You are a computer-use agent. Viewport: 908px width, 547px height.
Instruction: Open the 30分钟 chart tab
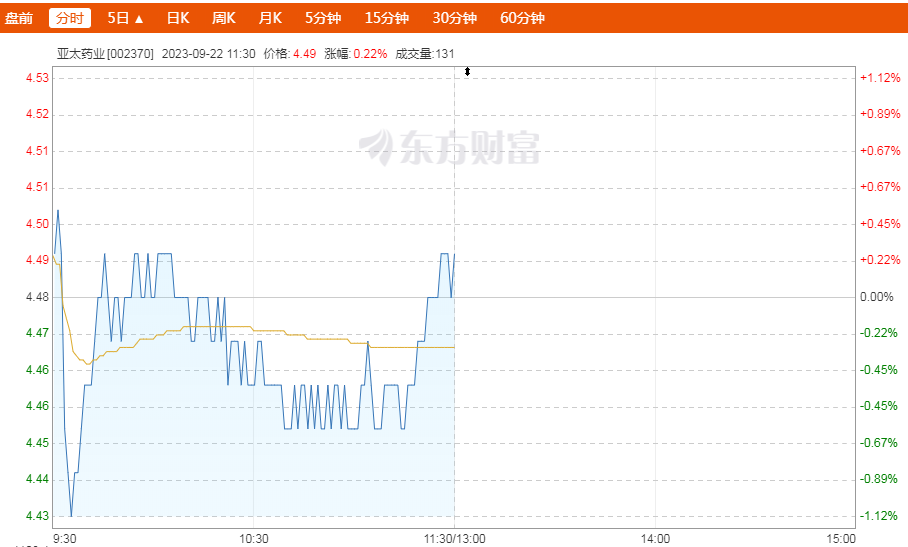pos(455,18)
